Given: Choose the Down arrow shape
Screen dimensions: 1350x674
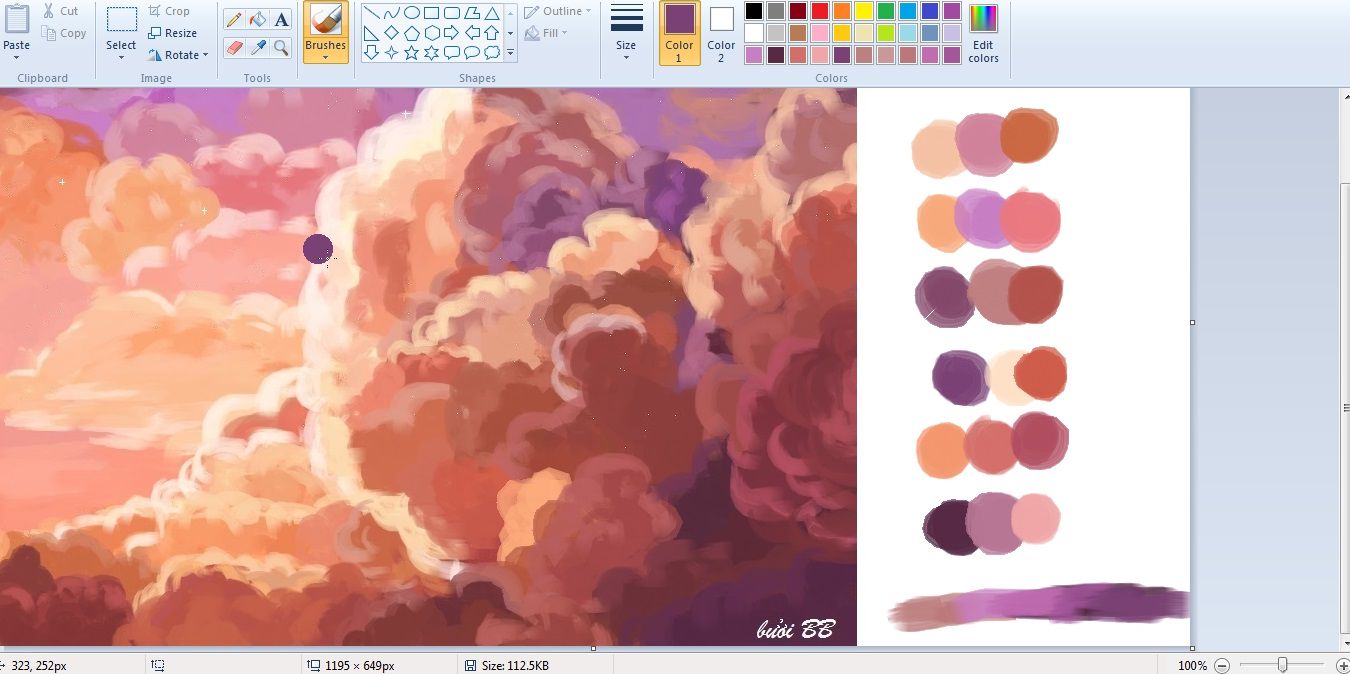Looking at the screenshot, I should (371, 52).
